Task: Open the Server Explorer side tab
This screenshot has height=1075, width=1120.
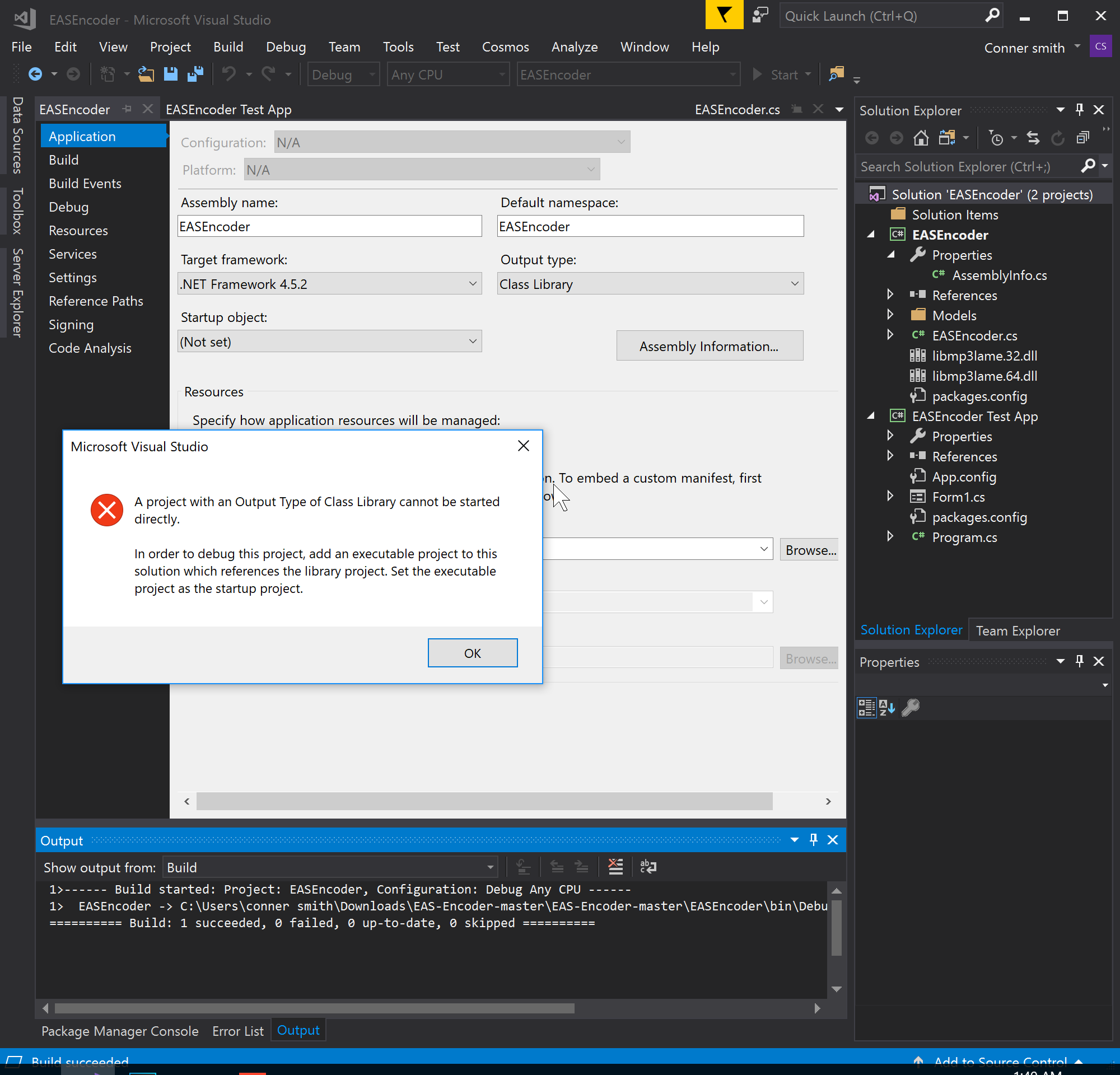Action: pos(18,292)
